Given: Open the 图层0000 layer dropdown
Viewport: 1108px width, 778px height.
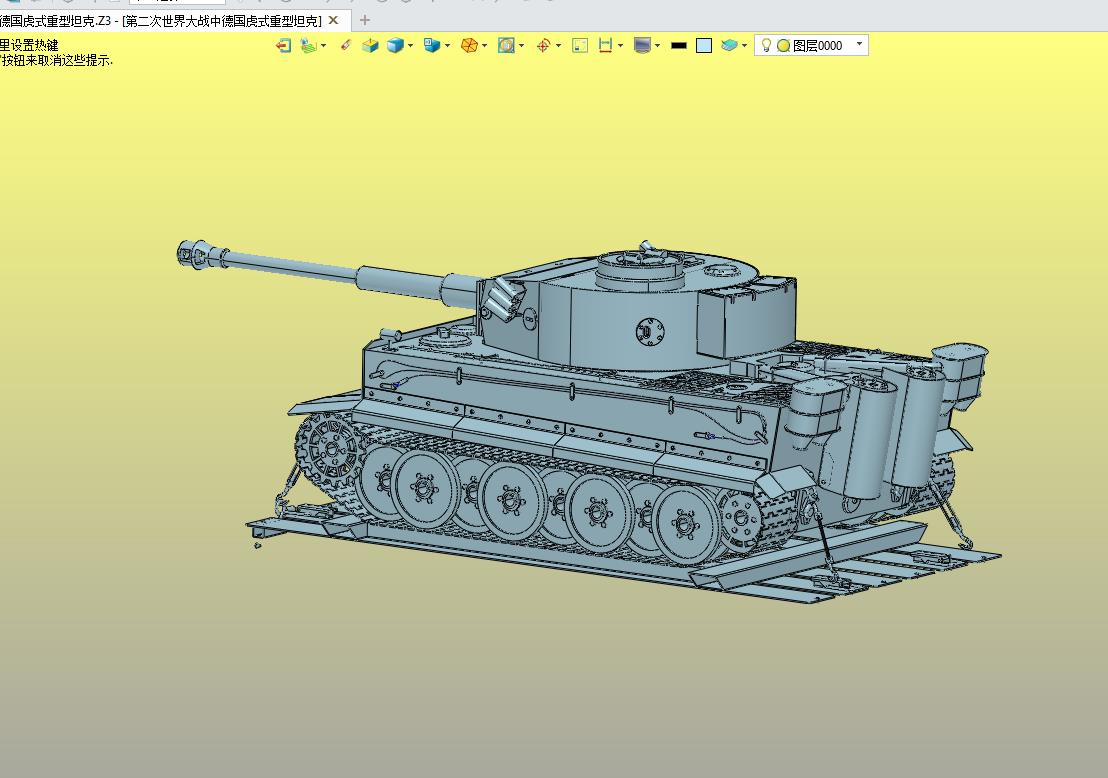Looking at the screenshot, I should tap(859, 44).
